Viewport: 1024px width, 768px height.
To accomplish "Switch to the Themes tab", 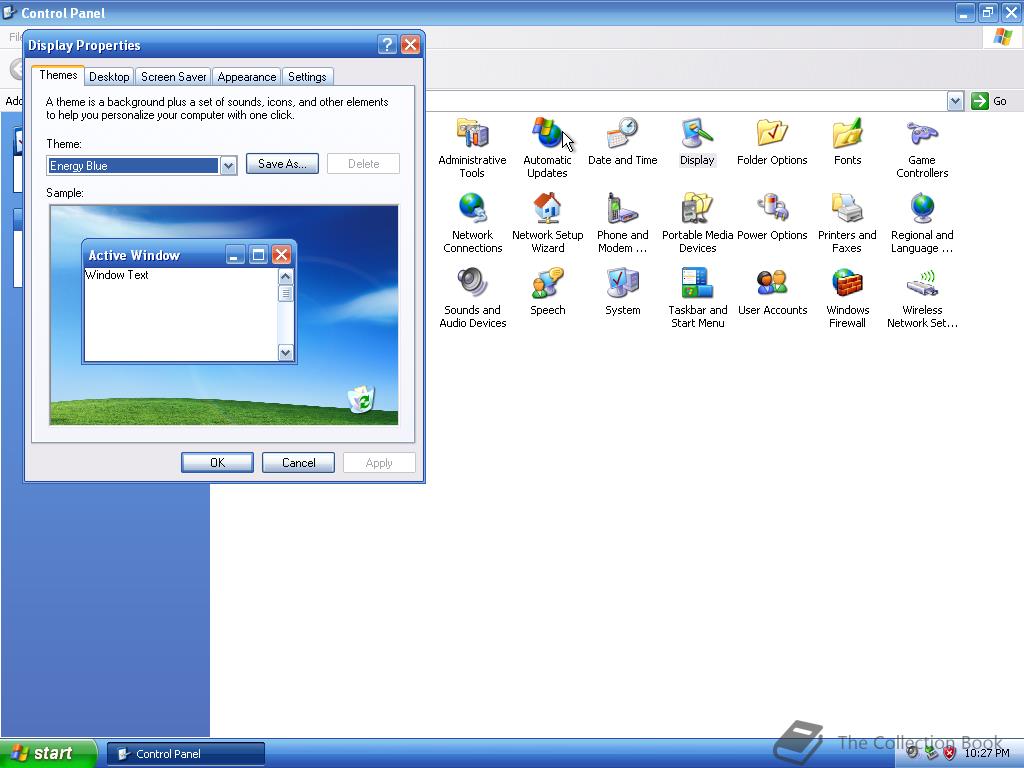I will (58, 75).
